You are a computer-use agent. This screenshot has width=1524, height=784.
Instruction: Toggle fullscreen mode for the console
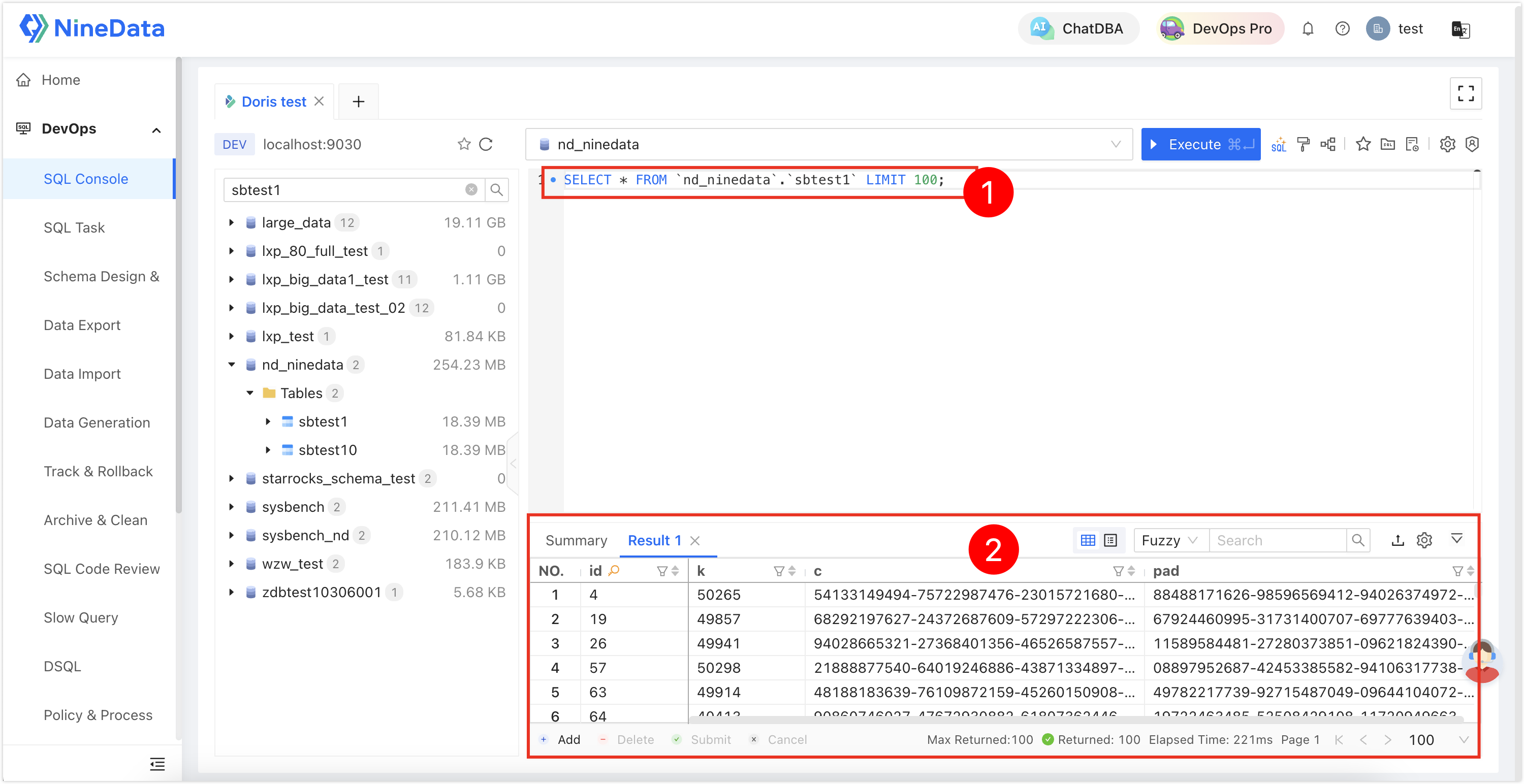click(x=1466, y=93)
